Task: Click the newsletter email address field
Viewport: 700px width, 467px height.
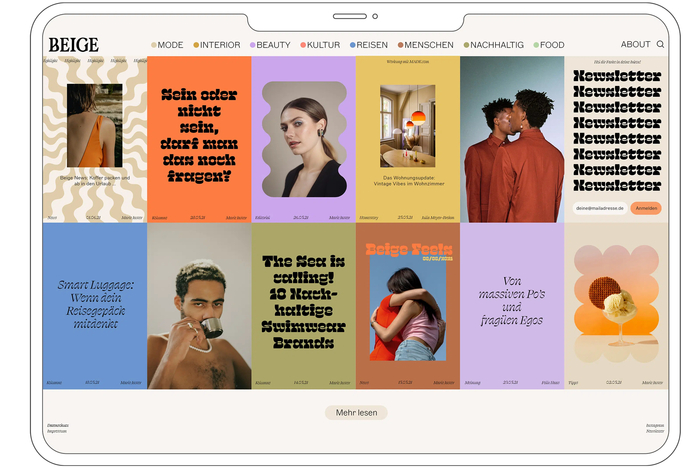Action: pos(600,208)
